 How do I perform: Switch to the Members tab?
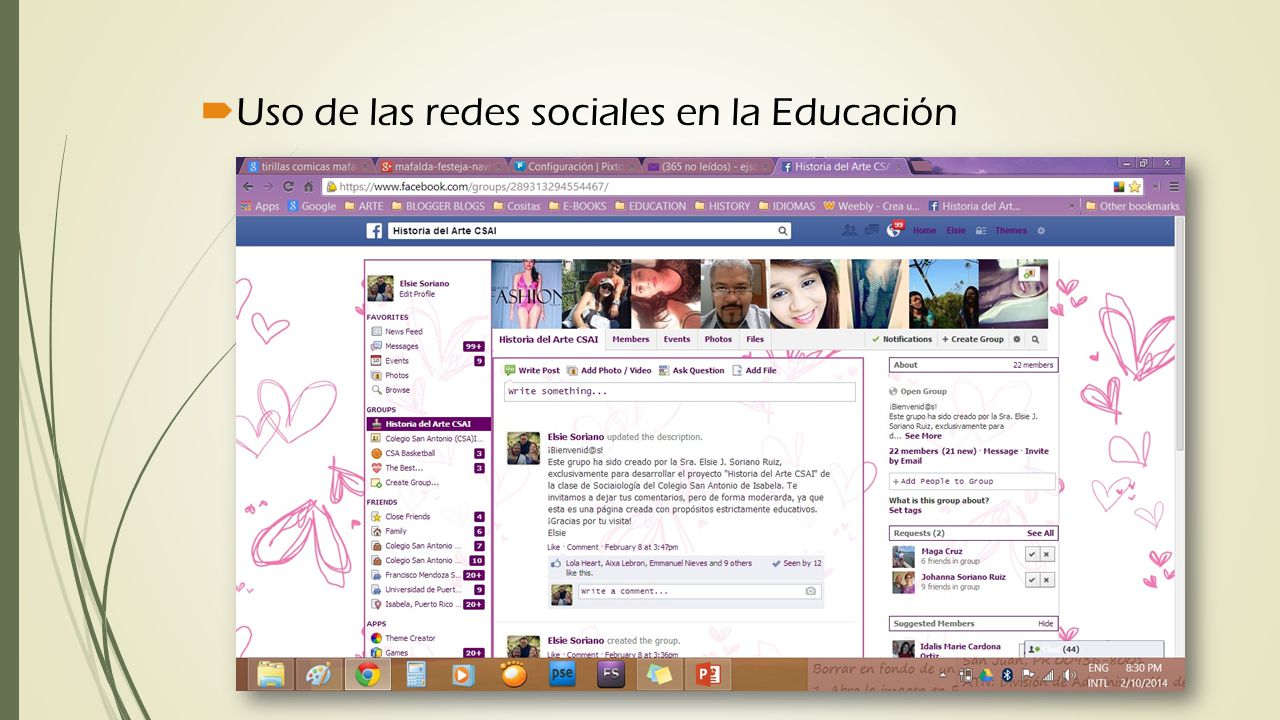point(631,339)
